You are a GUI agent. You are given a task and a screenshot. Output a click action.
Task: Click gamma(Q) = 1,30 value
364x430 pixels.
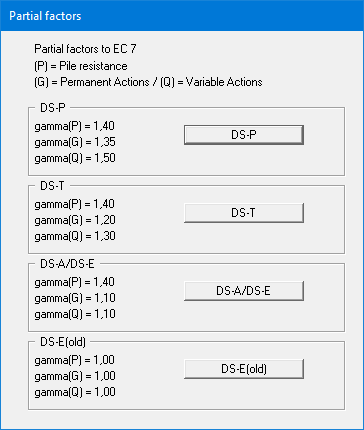(75, 236)
